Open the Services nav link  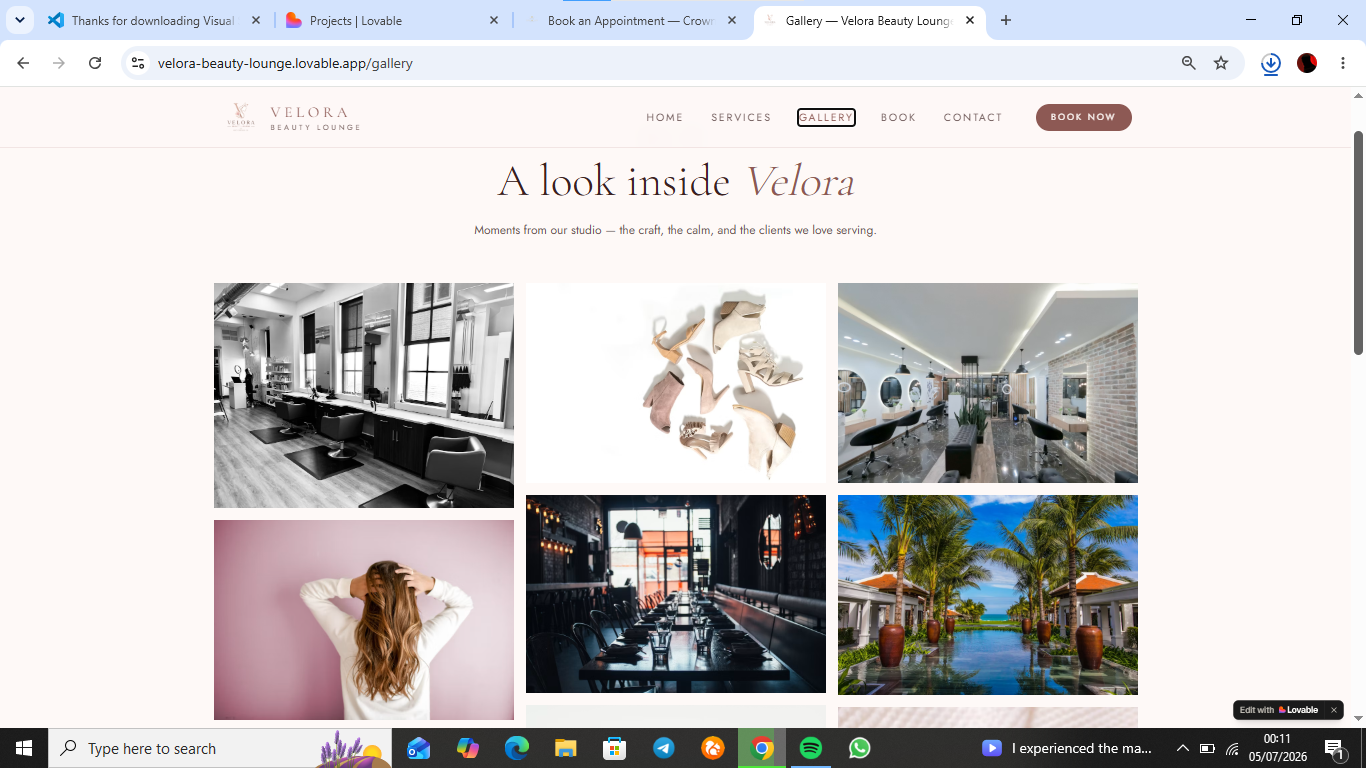741,117
